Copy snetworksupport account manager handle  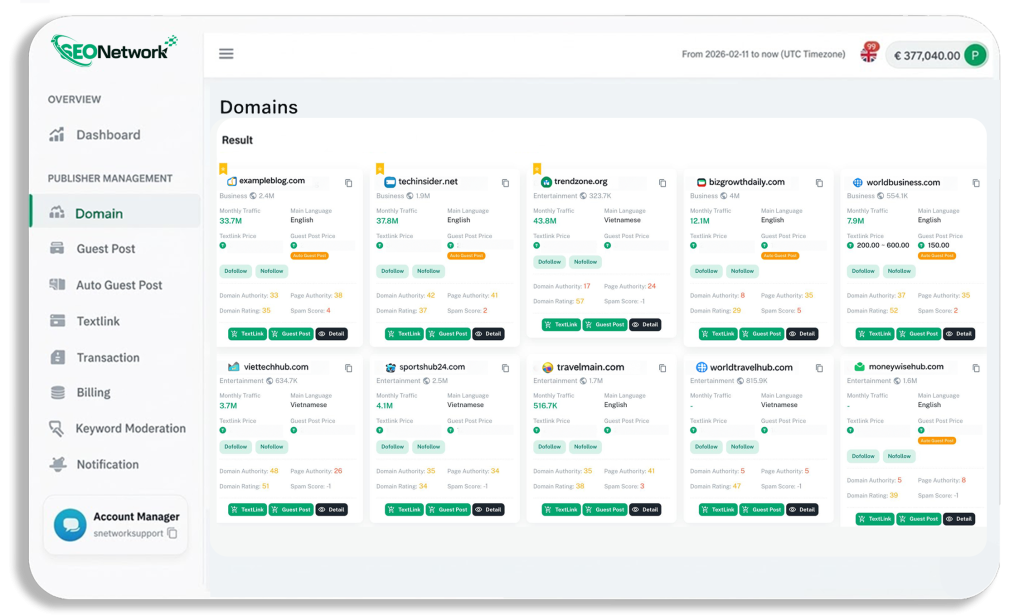[x=172, y=534]
